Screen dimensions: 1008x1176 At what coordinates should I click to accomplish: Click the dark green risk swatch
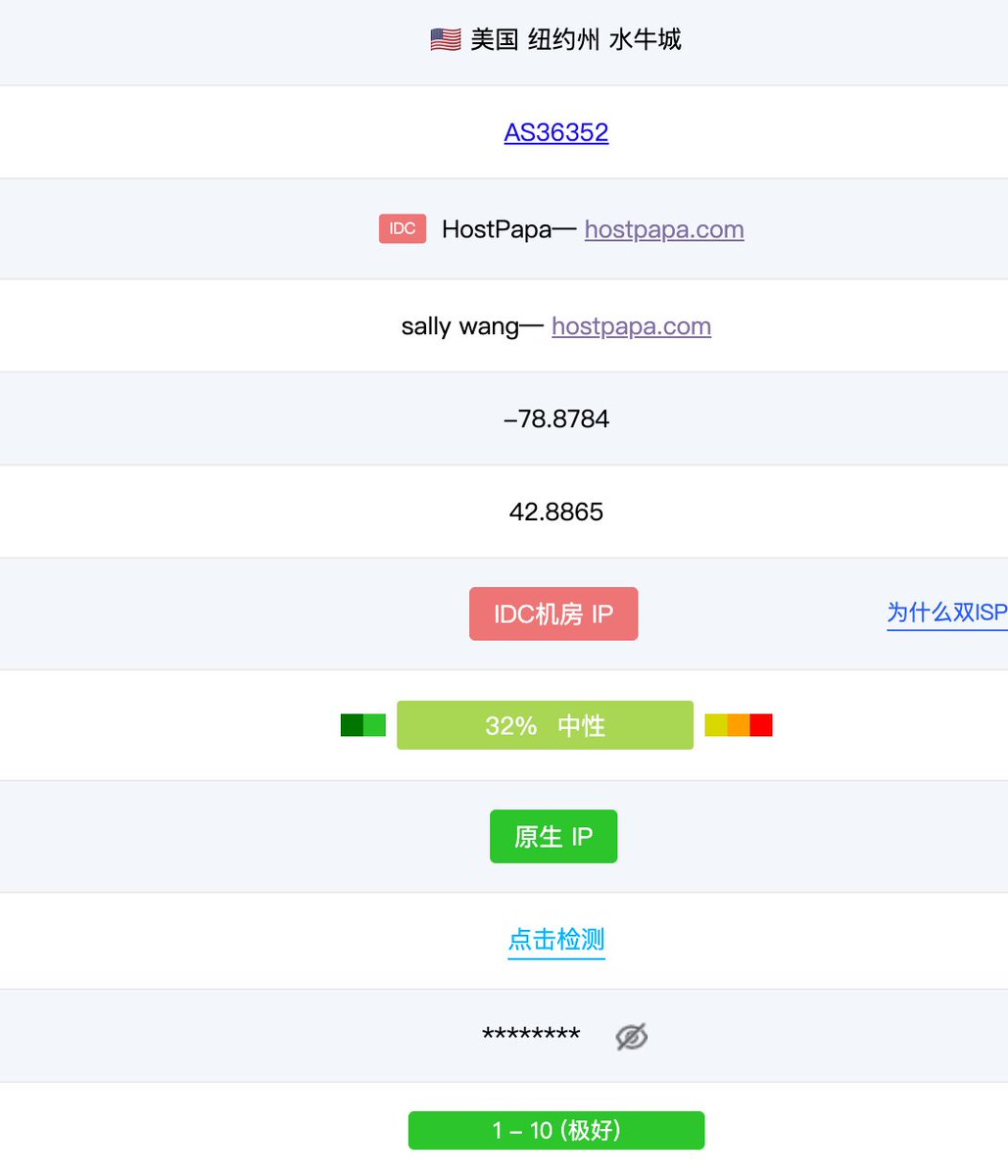tap(352, 725)
